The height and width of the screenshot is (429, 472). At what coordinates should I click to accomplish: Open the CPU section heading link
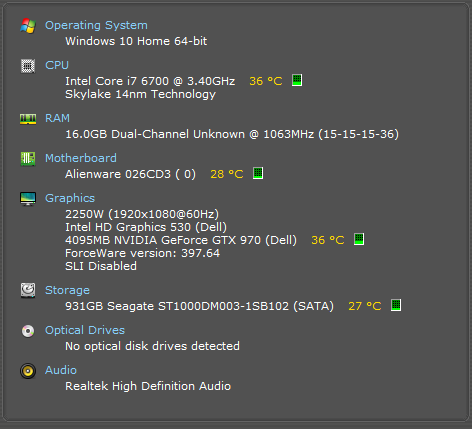coord(57,65)
